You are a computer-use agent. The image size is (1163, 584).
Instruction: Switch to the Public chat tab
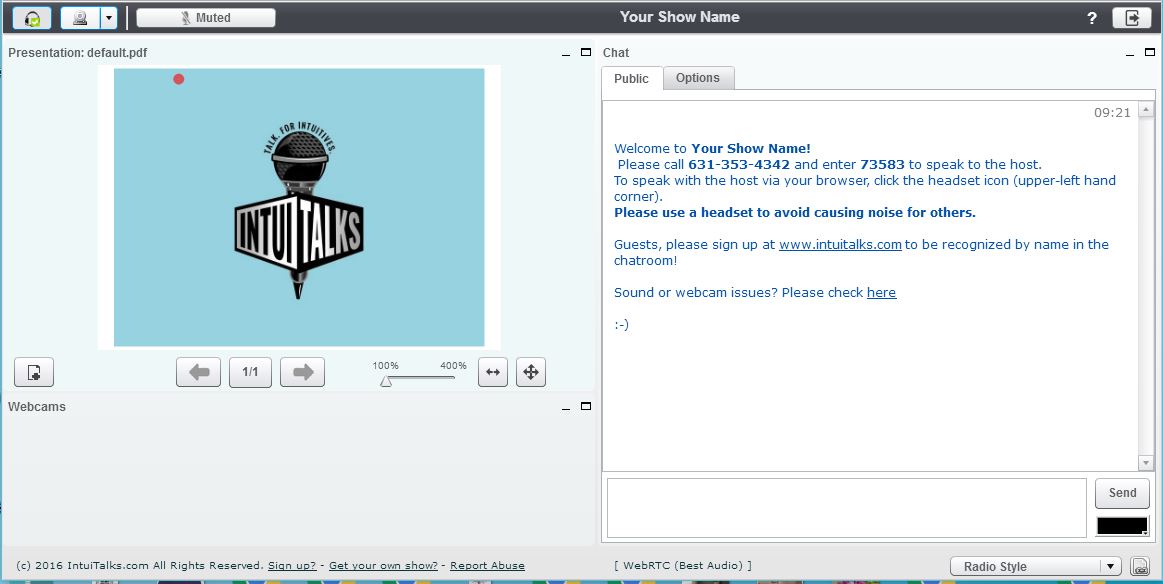click(x=631, y=79)
